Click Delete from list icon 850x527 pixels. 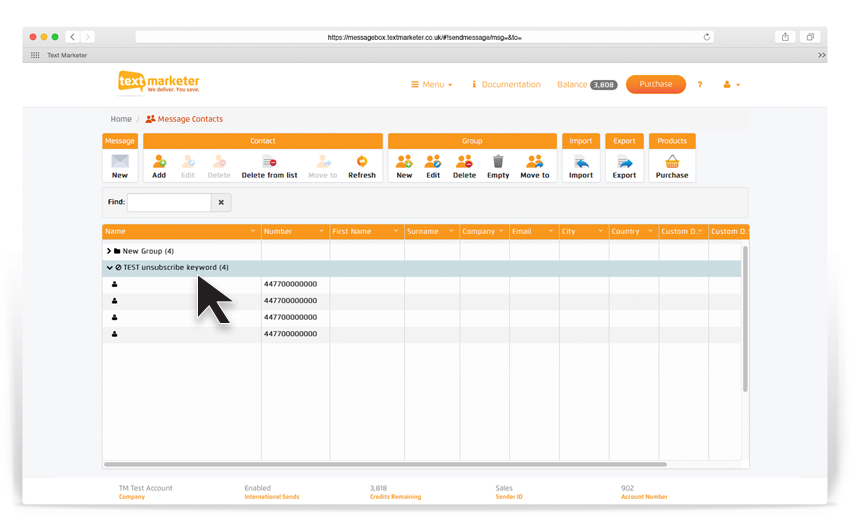269,162
